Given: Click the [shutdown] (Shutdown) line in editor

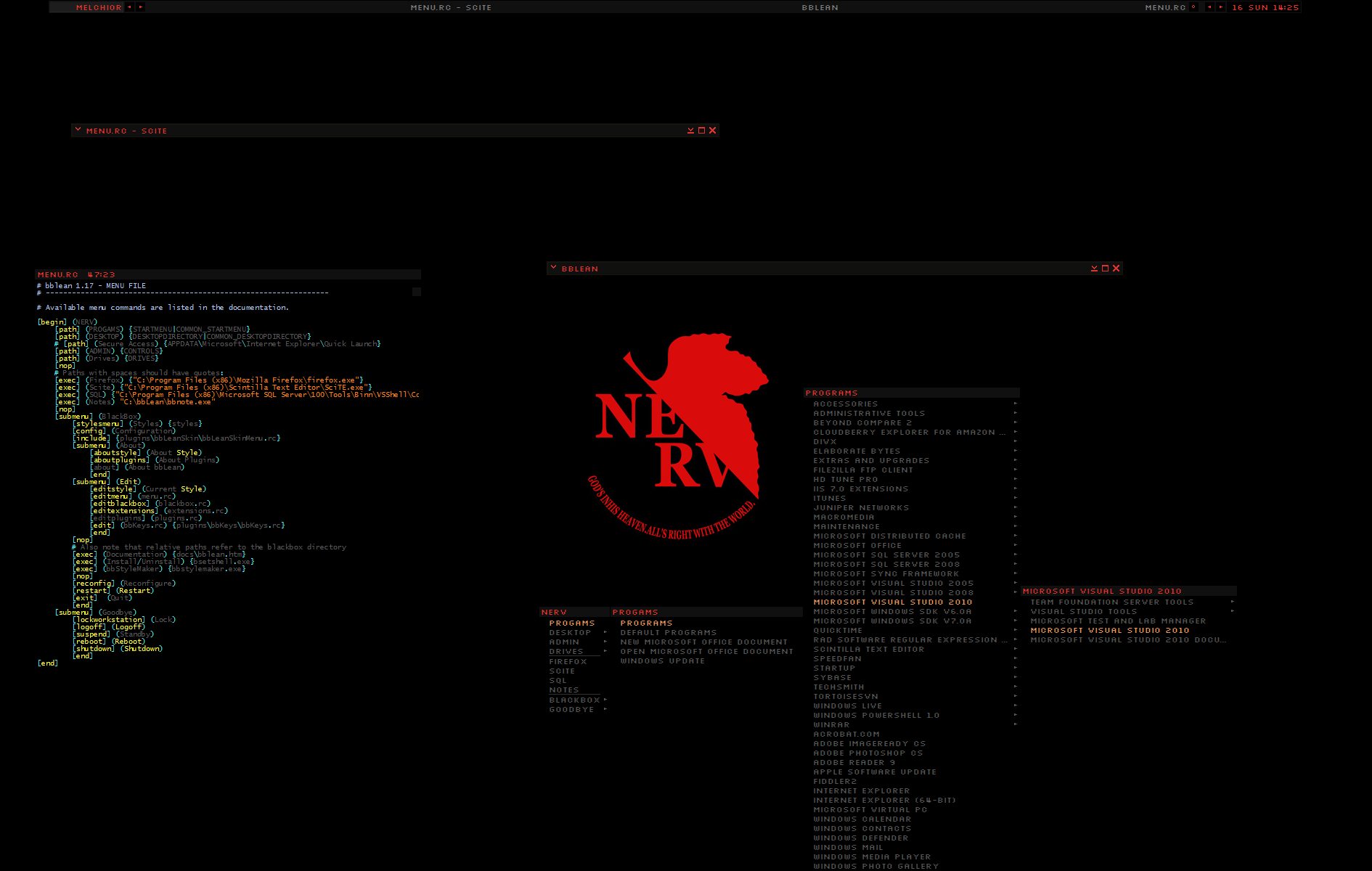Looking at the screenshot, I should [x=118, y=648].
